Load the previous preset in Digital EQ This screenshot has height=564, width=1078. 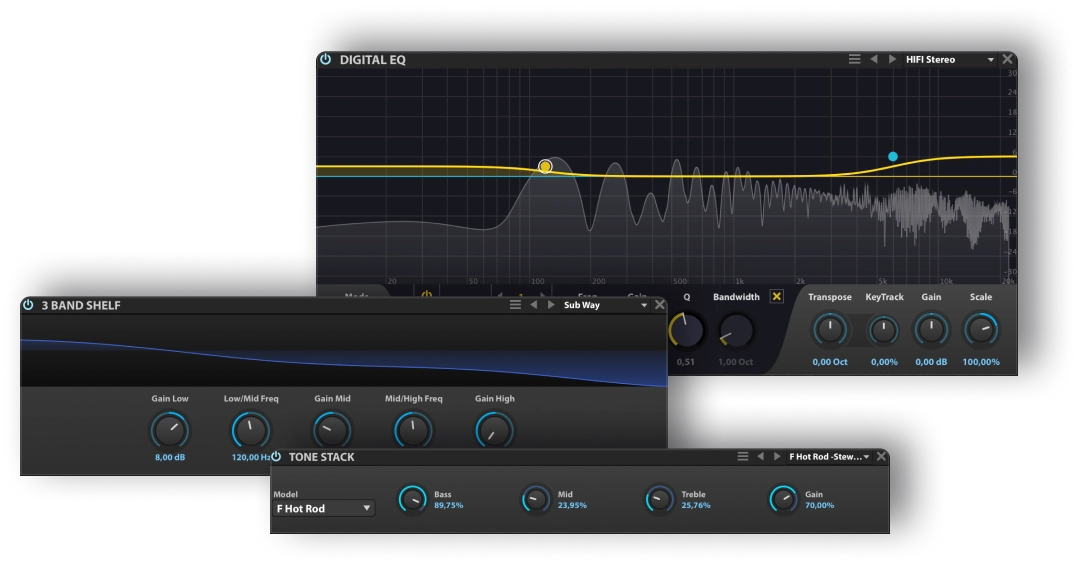pyautogui.click(x=873, y=60)
